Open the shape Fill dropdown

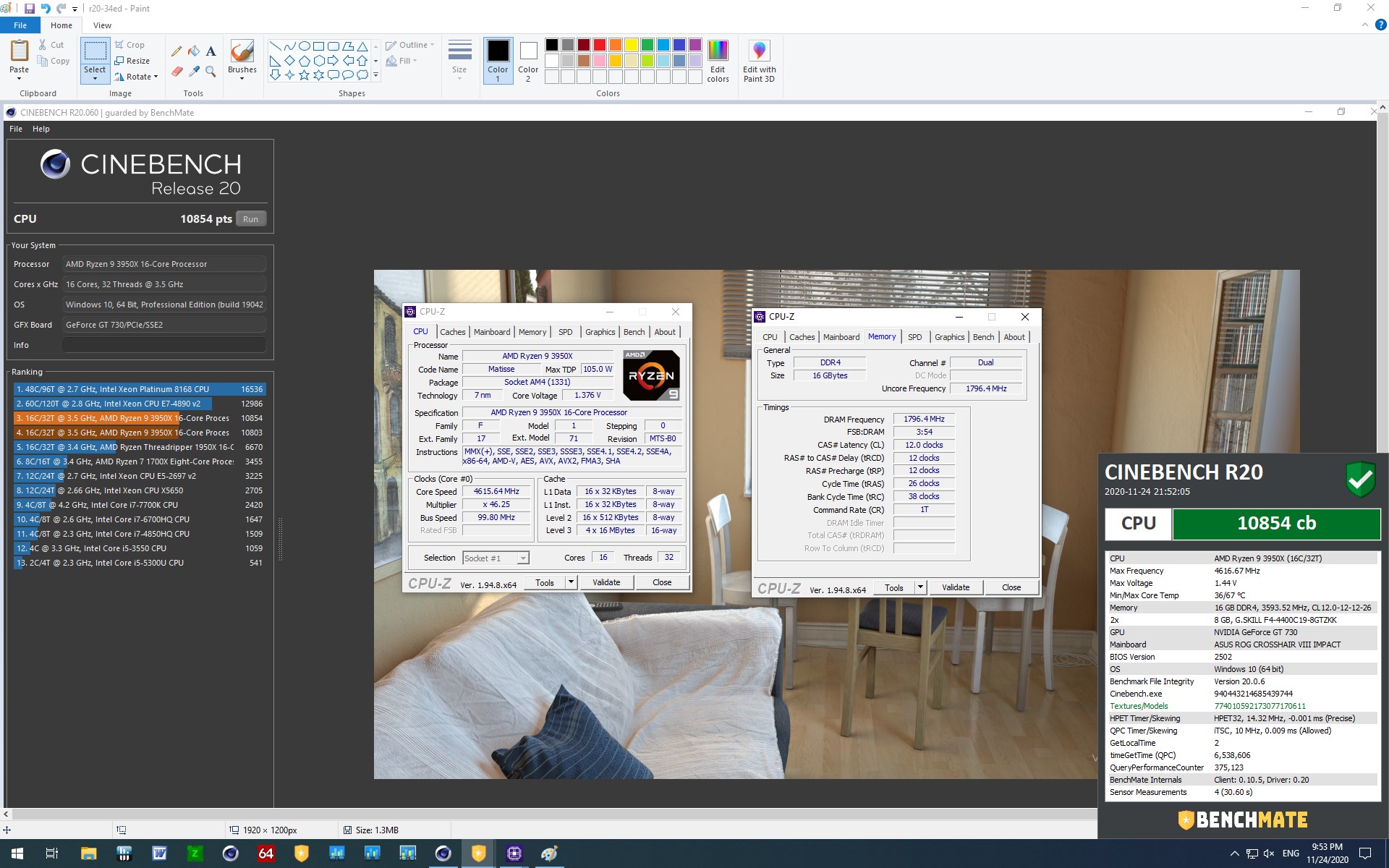pos(402,61)
